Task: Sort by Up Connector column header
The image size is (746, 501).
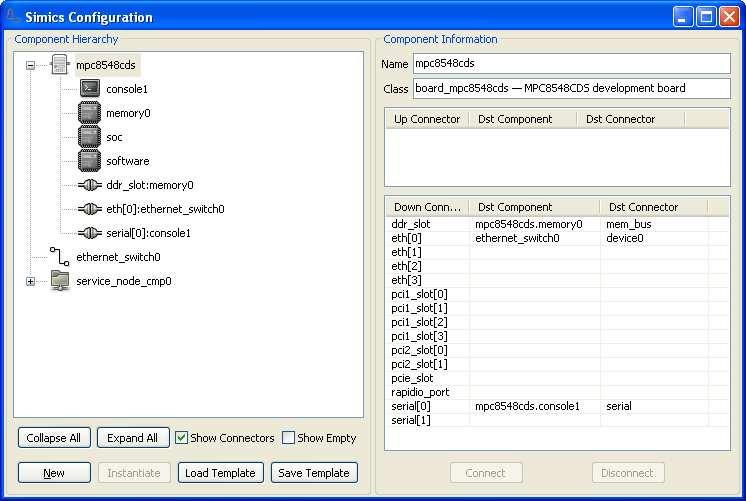Action: click(427, 119)
